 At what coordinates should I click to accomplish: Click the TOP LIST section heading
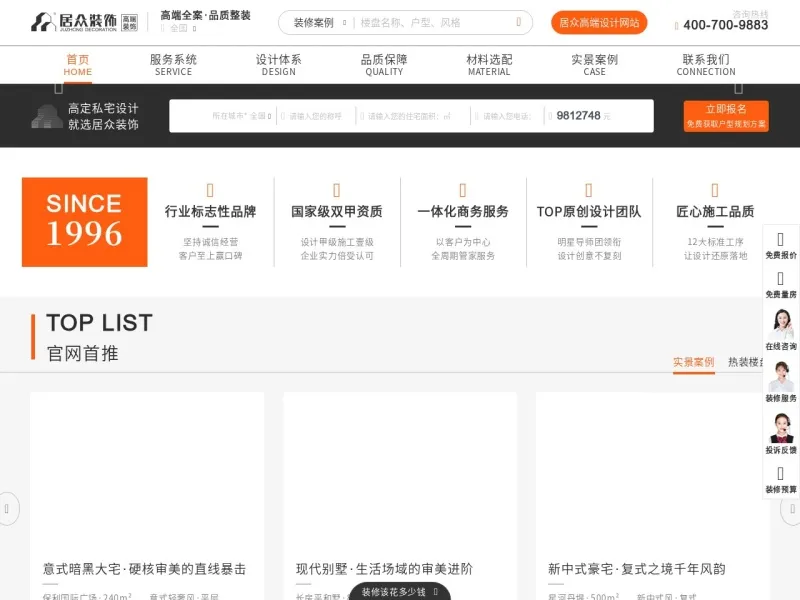pos(99,322)
